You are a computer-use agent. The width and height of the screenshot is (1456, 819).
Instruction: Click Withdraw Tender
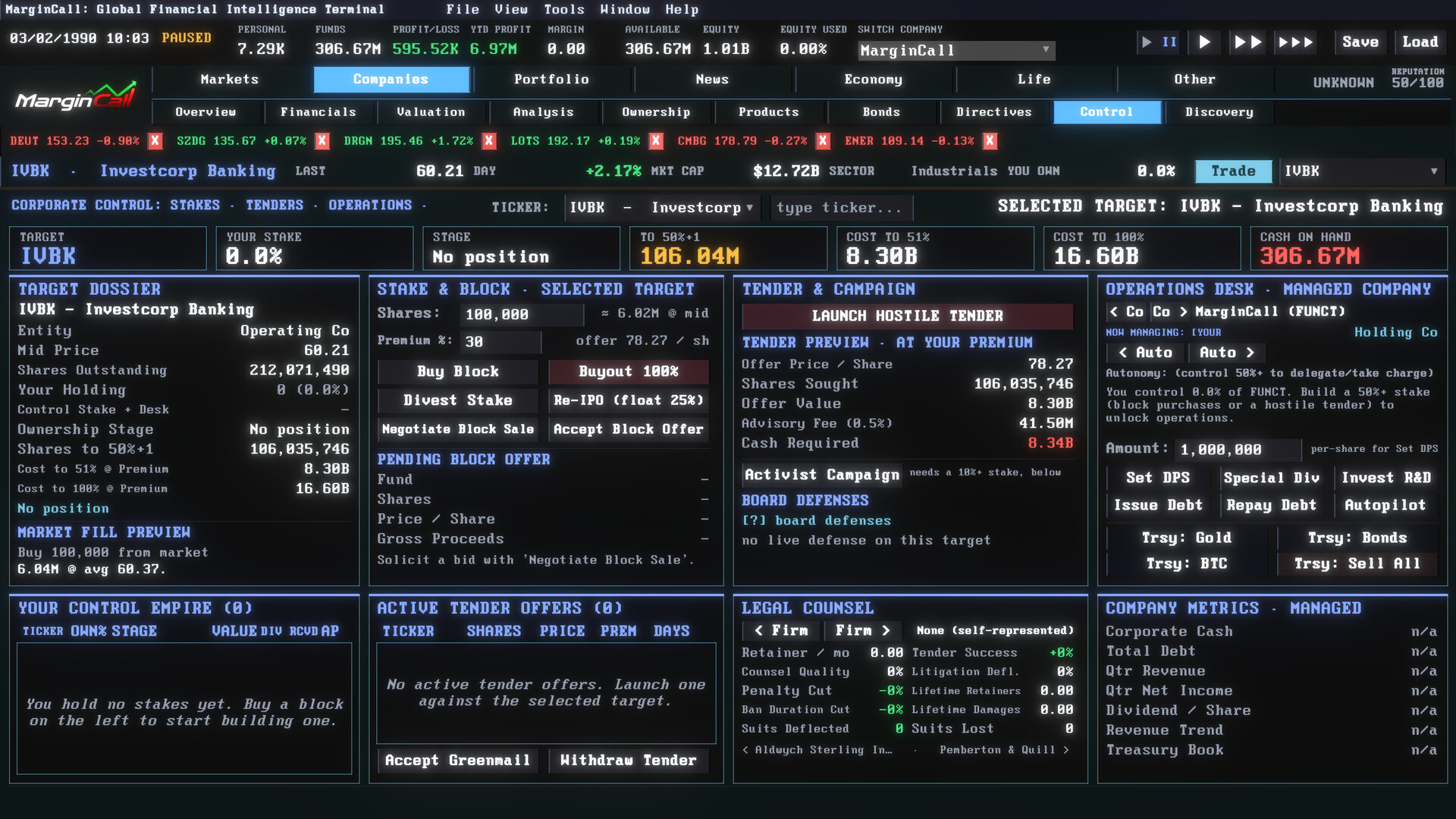[x=629, y=761]
